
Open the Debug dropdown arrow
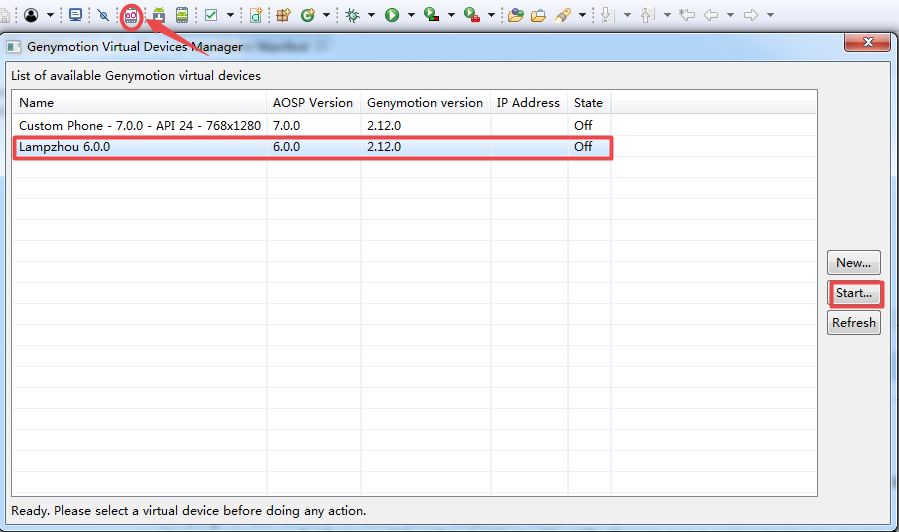coord(371,15)
